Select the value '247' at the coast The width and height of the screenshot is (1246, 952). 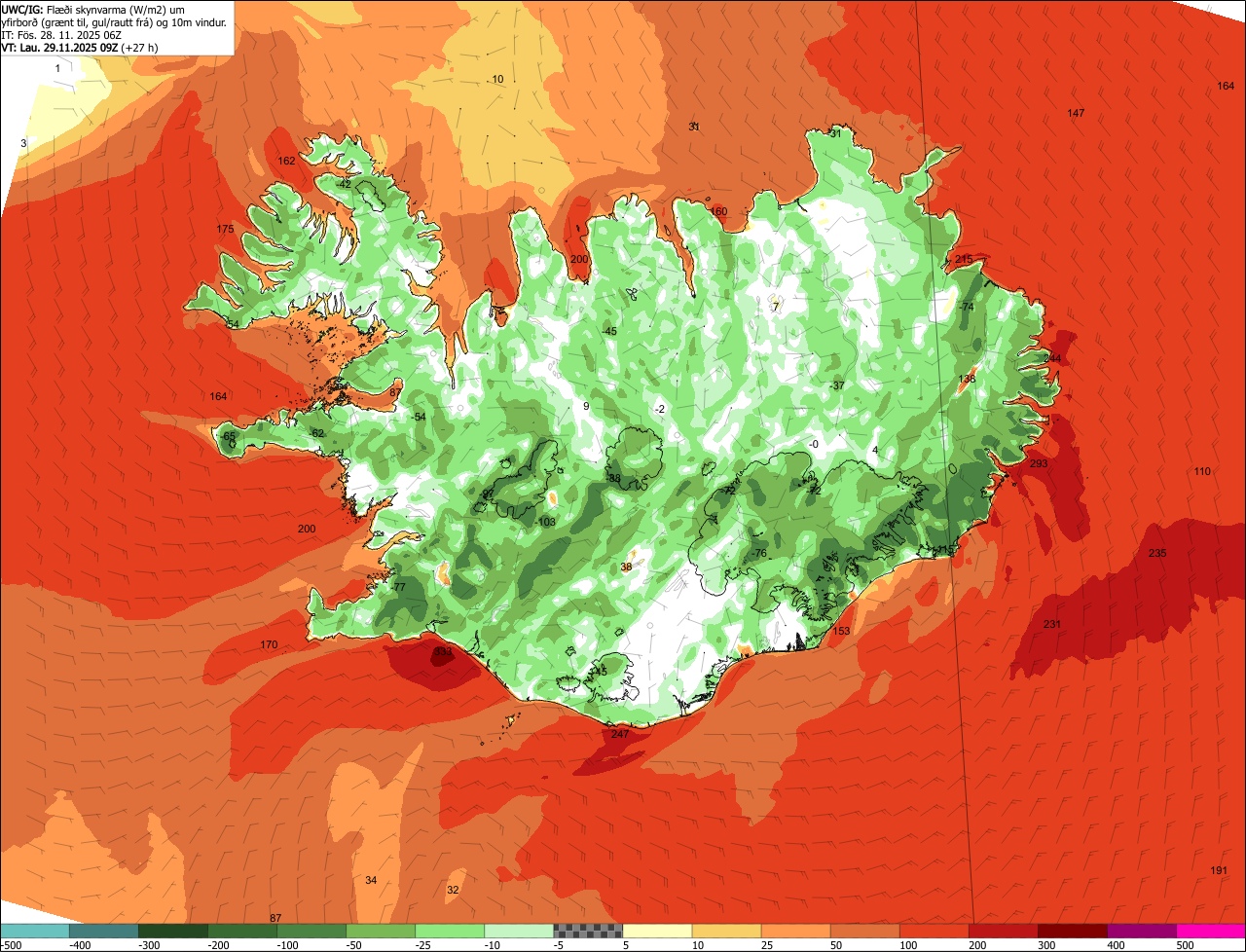(620, 734)
